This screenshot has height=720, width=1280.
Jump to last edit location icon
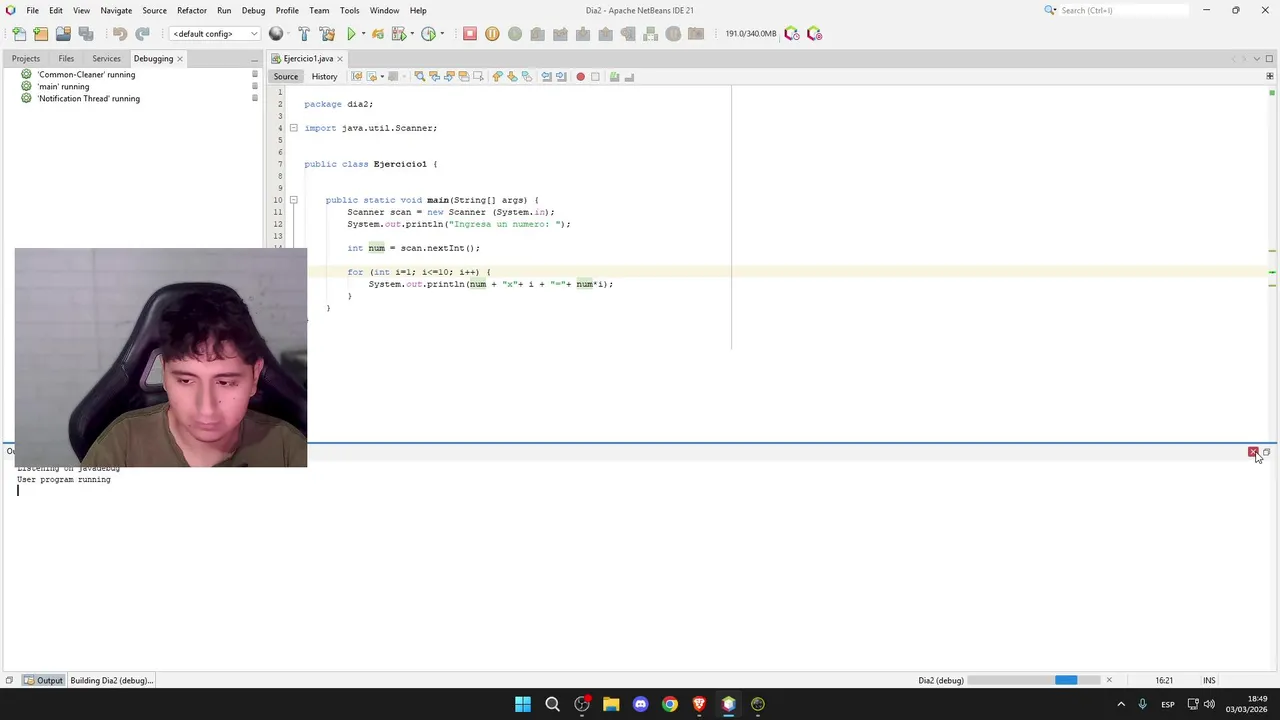point(356,76)
